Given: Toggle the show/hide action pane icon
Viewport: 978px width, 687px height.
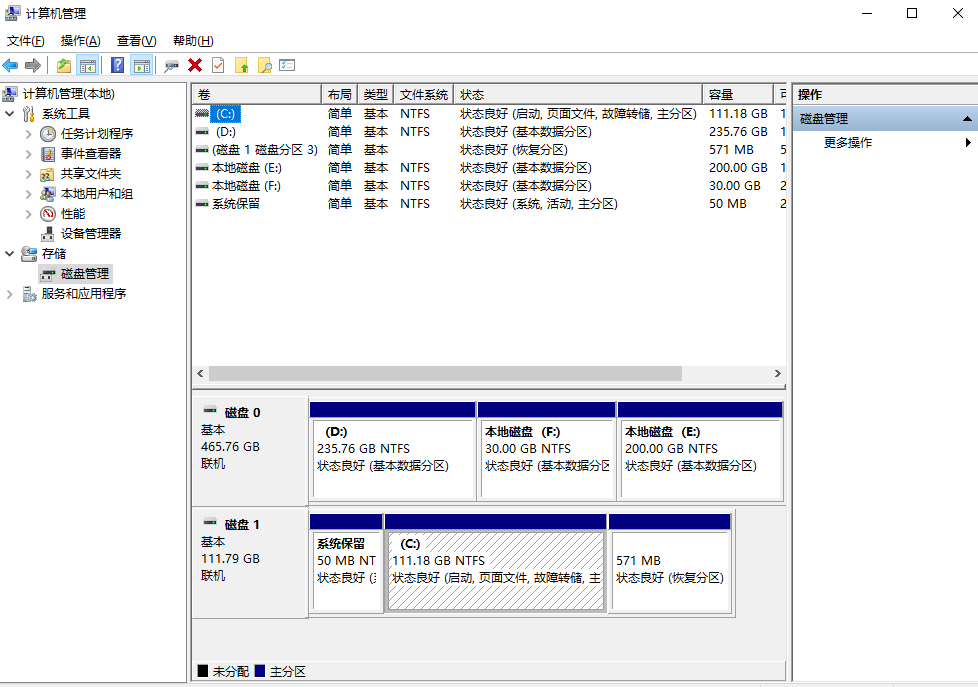Looking at the screenshot, I should click(x=141, y=65).
